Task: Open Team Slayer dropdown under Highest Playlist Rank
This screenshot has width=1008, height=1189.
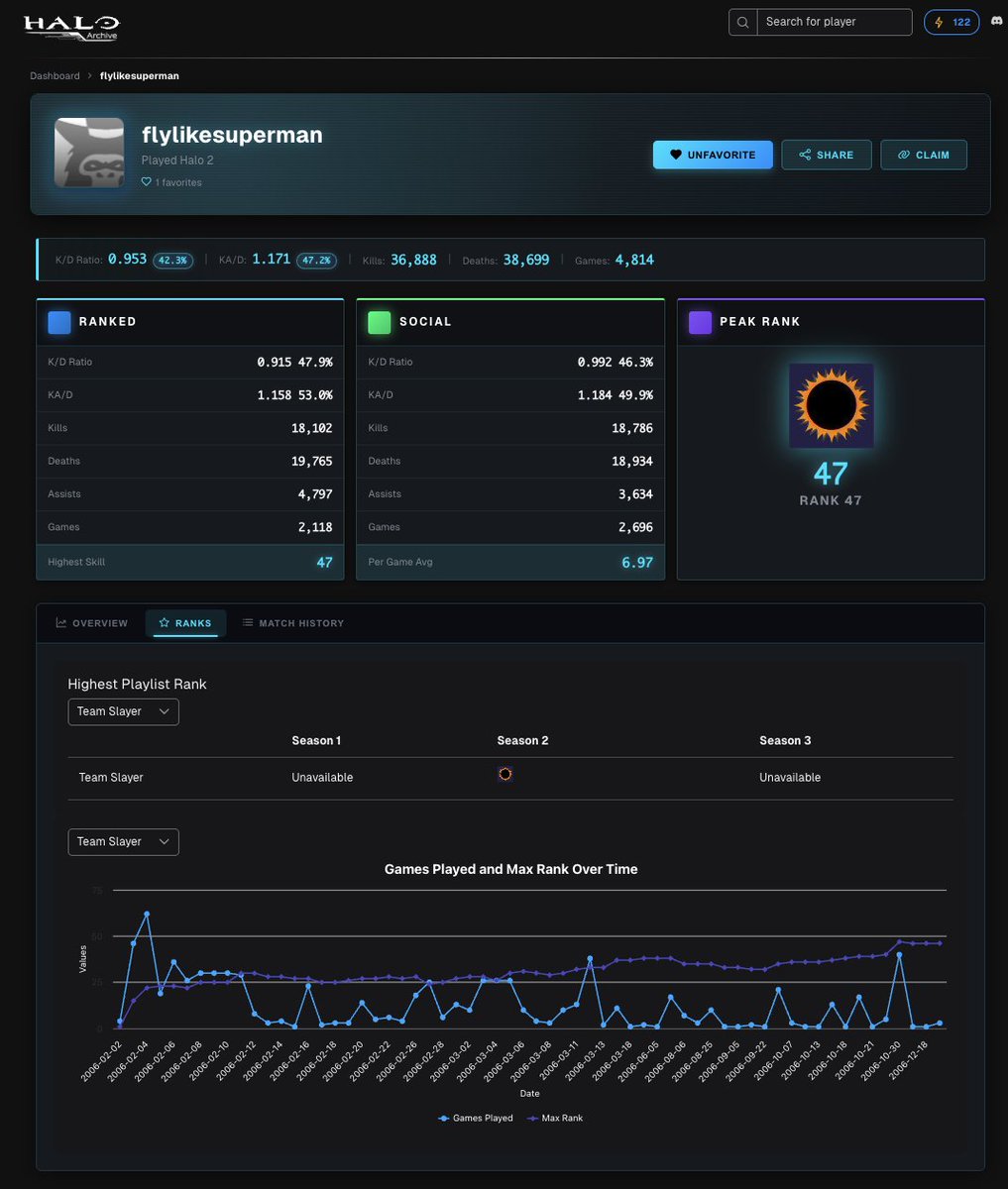Action: 123,711
